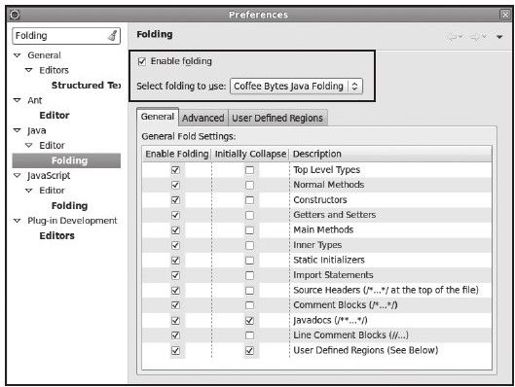Switch to the User Defined Regions tab
This screenshot has height=387, width=515.
click(x=277, y=118)
